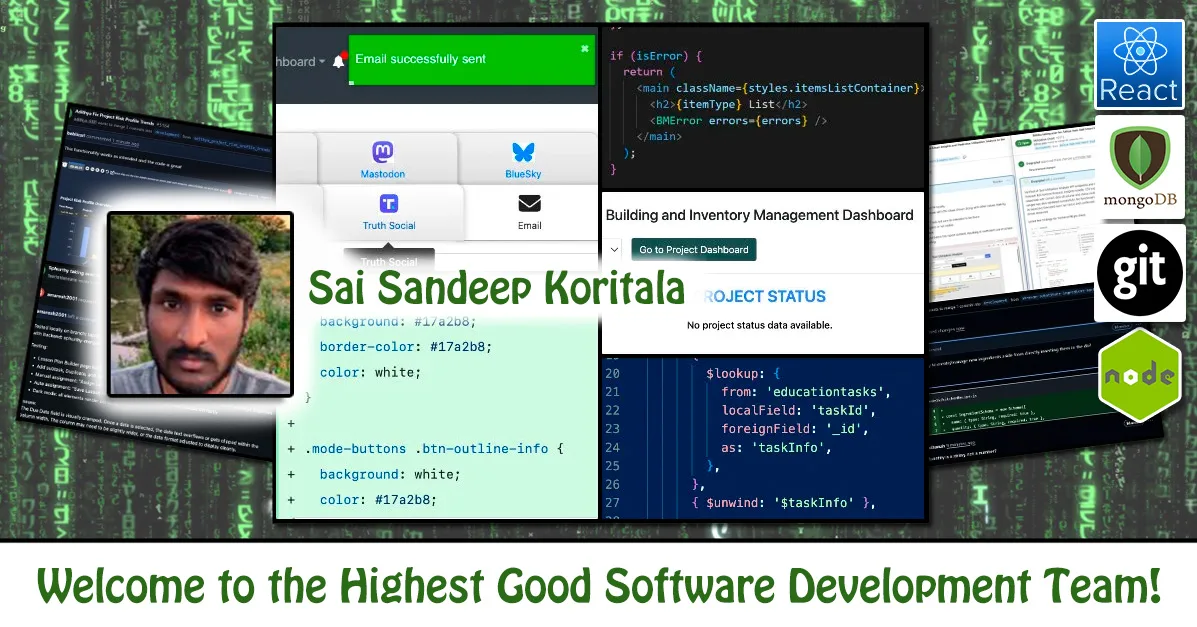Click the BMError errors code line
This screenshot has height=627, width=1197.
738,121
